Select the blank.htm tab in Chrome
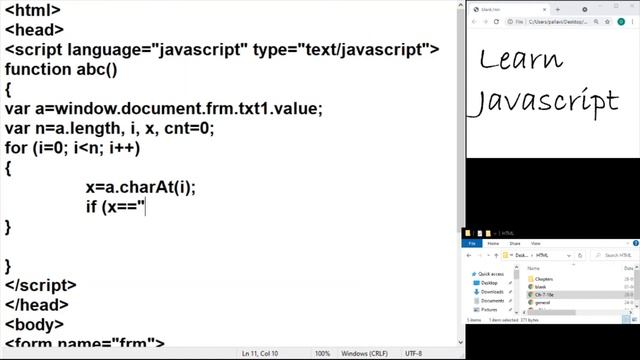Screen dimensions: 640x360 point(509,9)
